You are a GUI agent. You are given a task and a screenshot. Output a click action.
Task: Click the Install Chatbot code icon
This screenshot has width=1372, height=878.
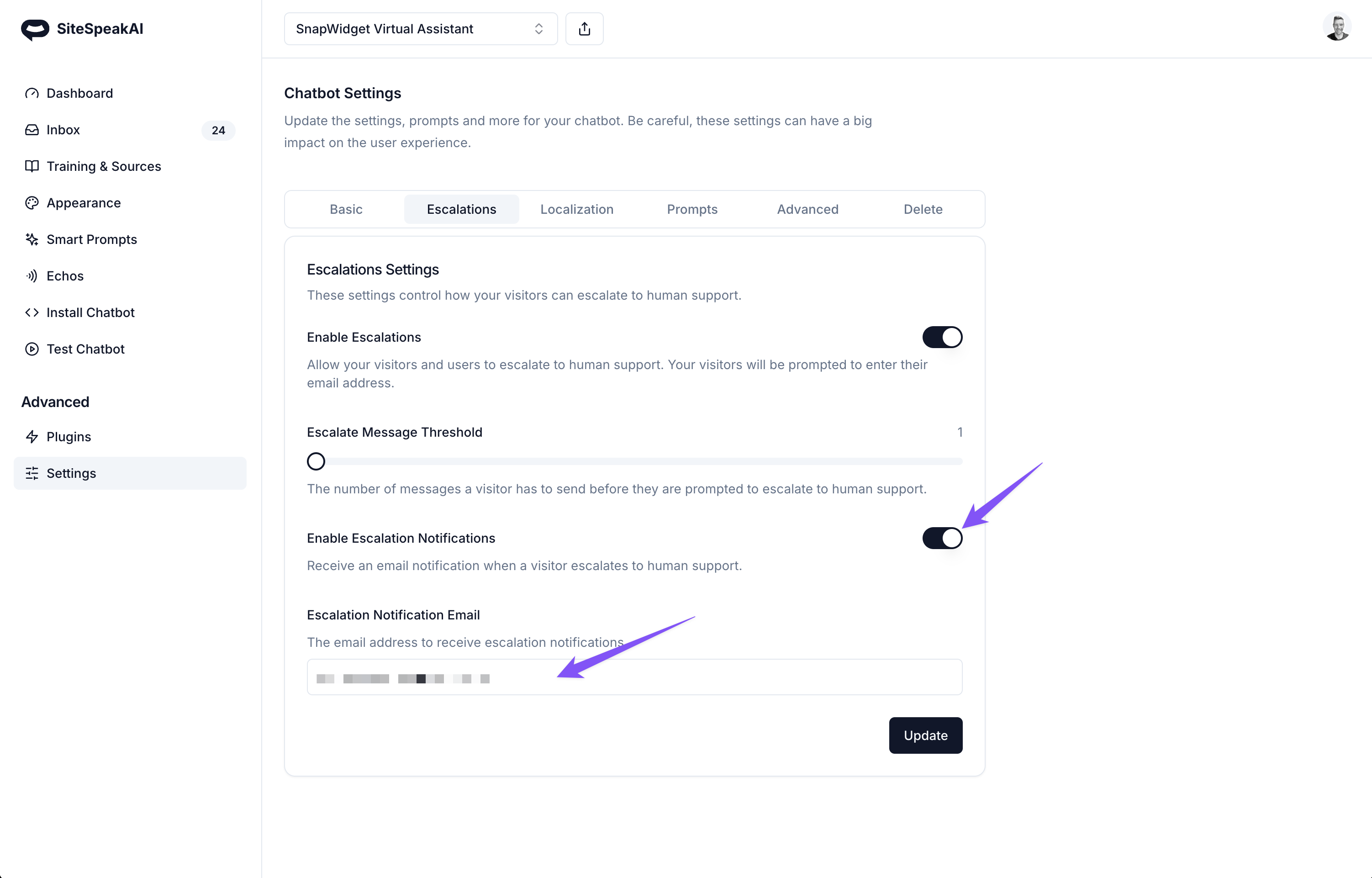pos(32,312)
